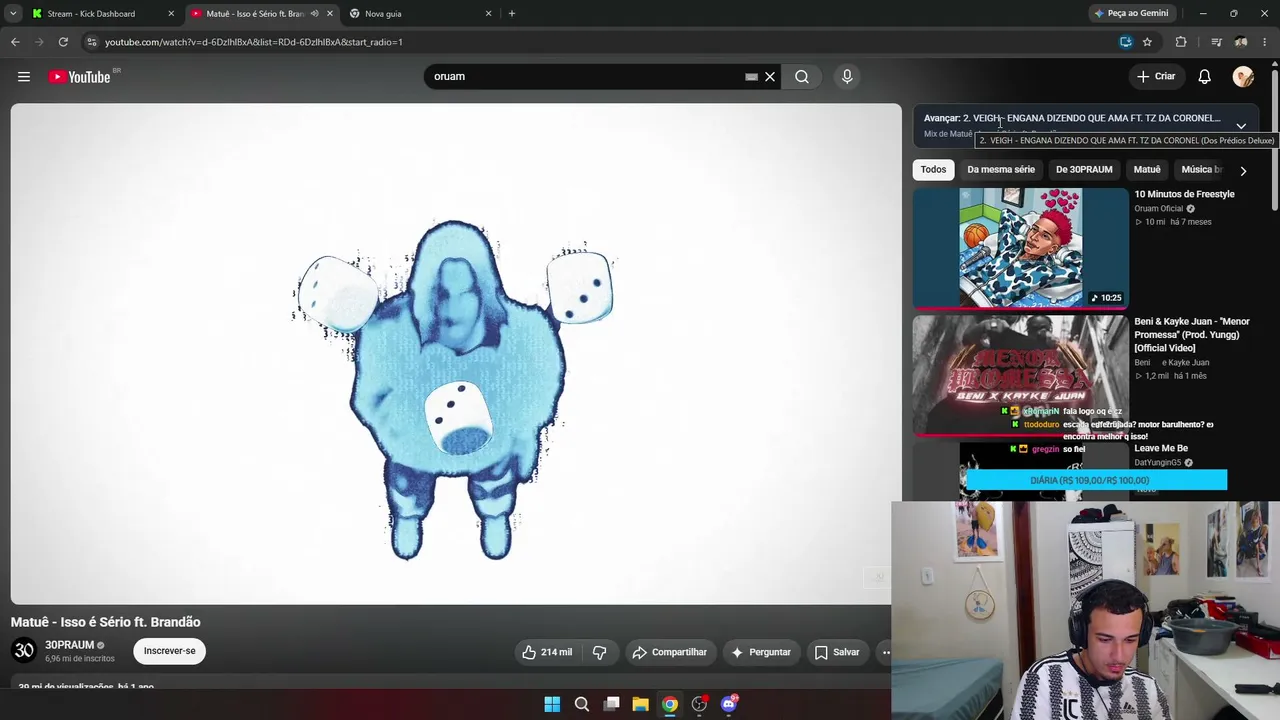
Task: Open the tab search dropdown arrow
Action: point(13,13)
